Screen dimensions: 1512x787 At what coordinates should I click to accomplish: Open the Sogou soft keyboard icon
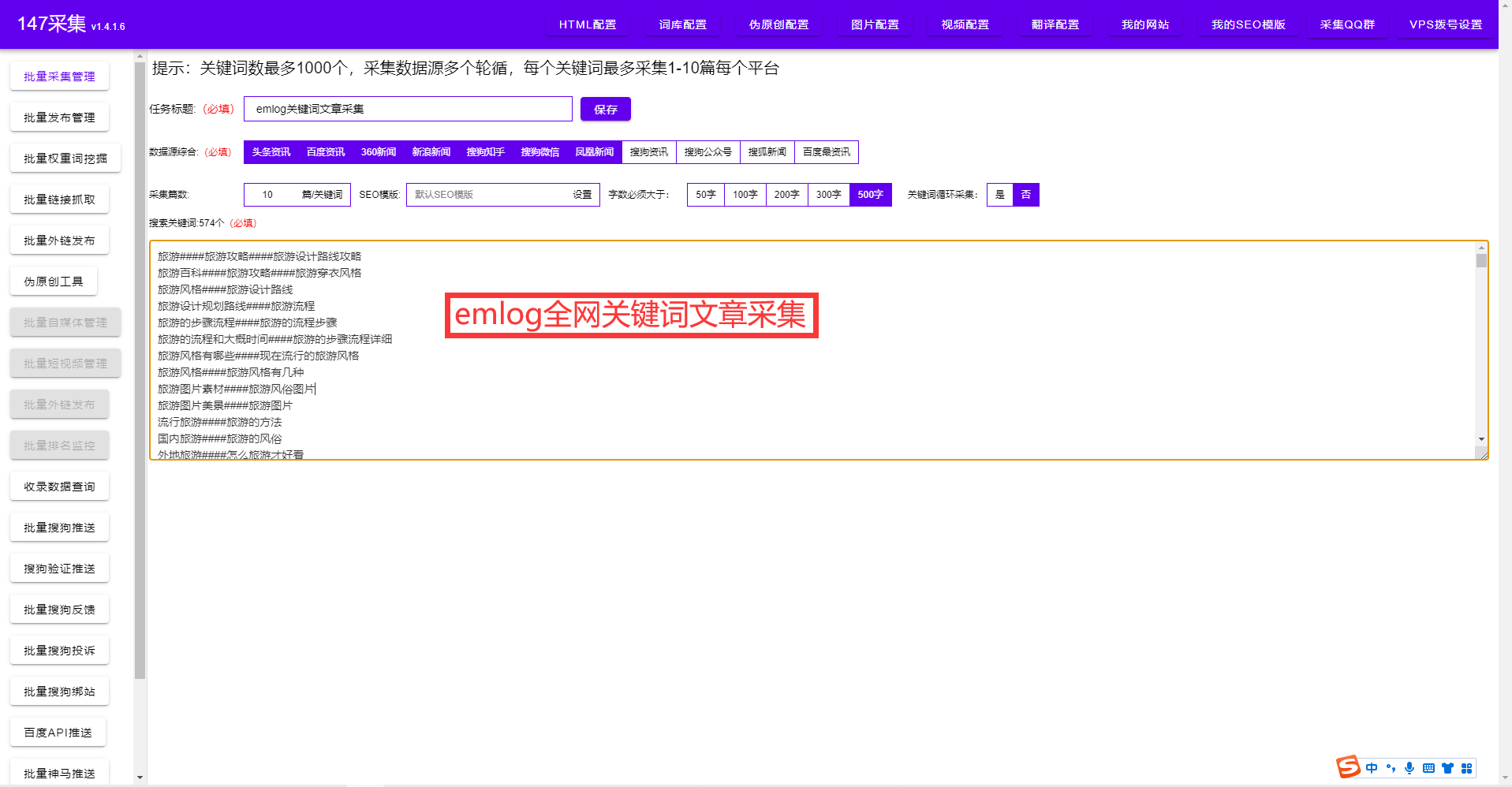pyautogui.click(x=1428, y=768)
